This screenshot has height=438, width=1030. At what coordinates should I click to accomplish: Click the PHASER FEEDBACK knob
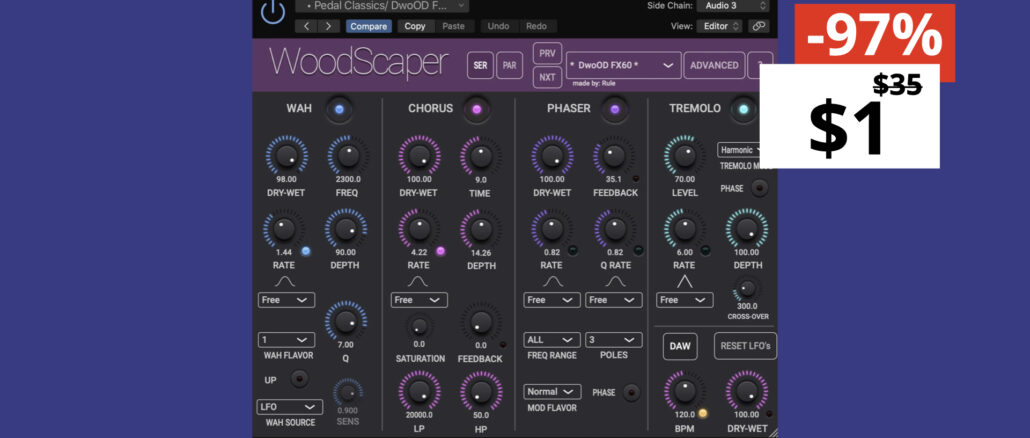tap(614, 156)
